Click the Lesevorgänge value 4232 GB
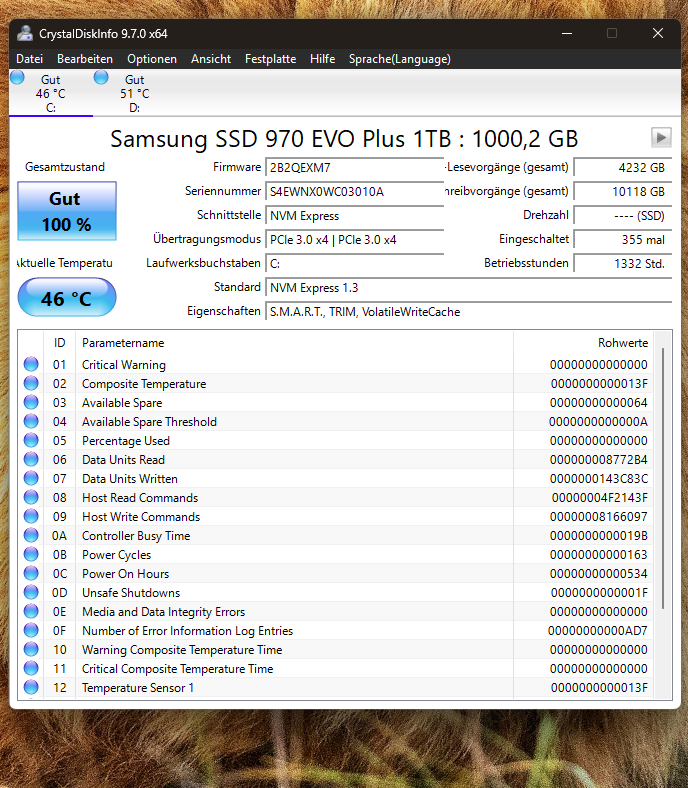Viewport: 688px width, 788px height. [x=623, y=167]
